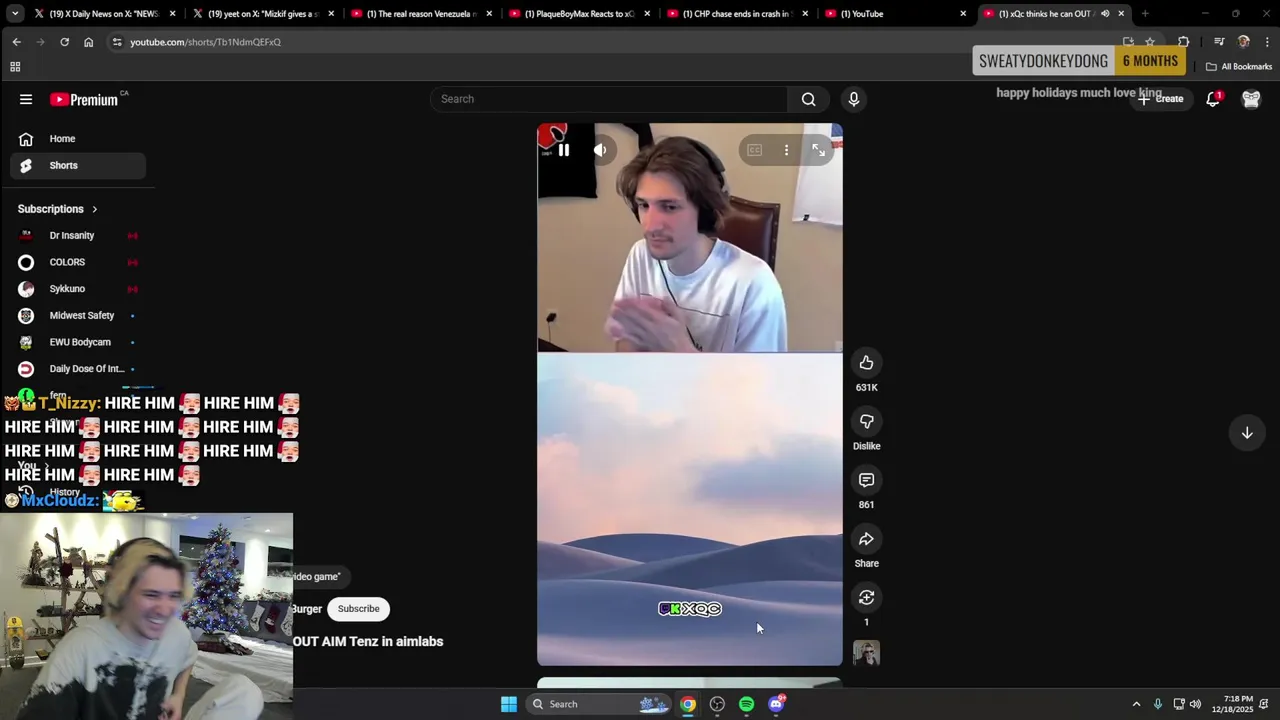1280x720 pixels.
Task: Open the Short's three-dot more options
Action: coord(786,150)
